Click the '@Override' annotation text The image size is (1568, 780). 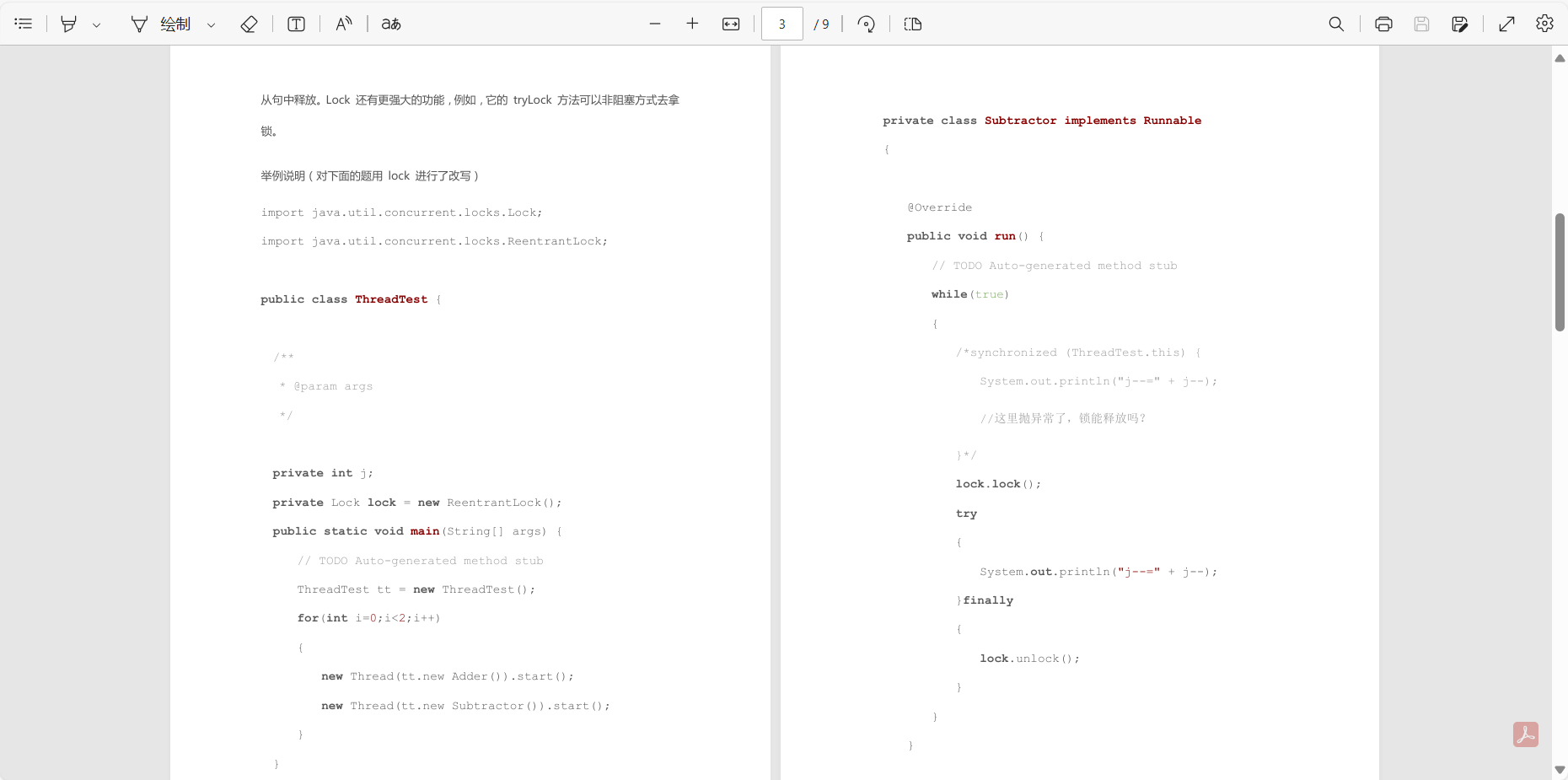939,207
